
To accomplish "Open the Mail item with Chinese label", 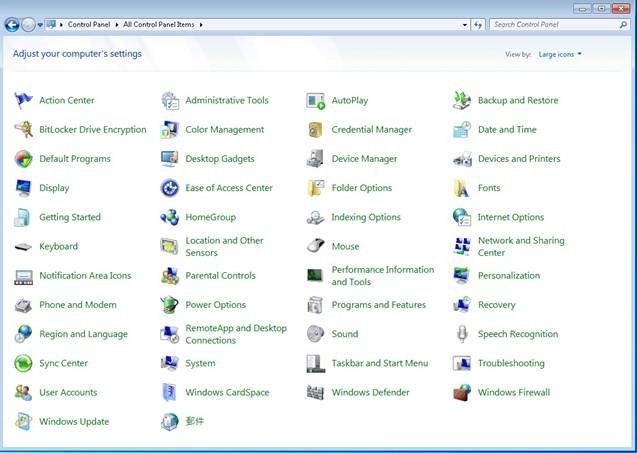I will click(195, 421).
